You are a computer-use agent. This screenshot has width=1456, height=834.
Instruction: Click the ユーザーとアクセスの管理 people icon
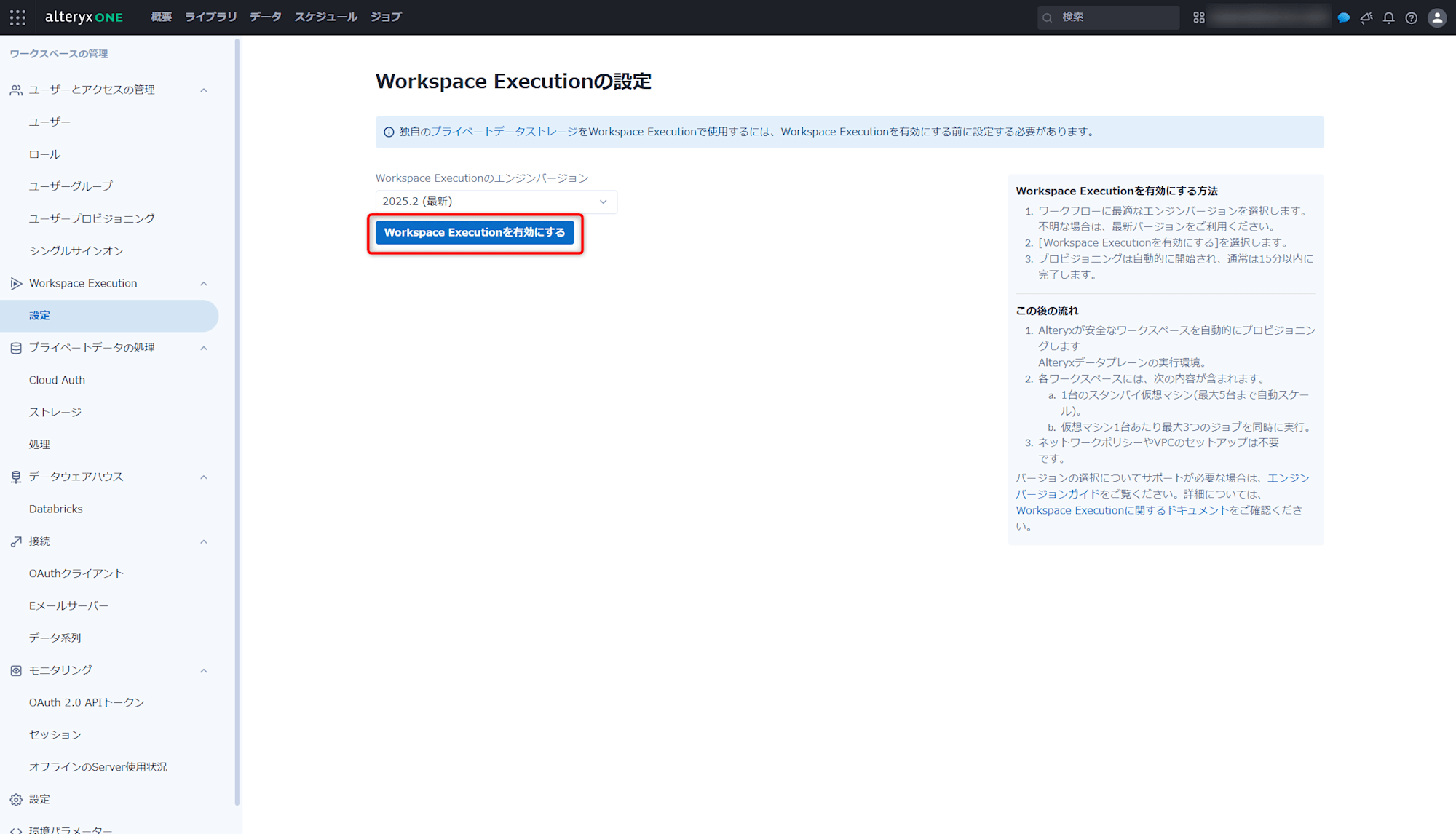[15, 89]
